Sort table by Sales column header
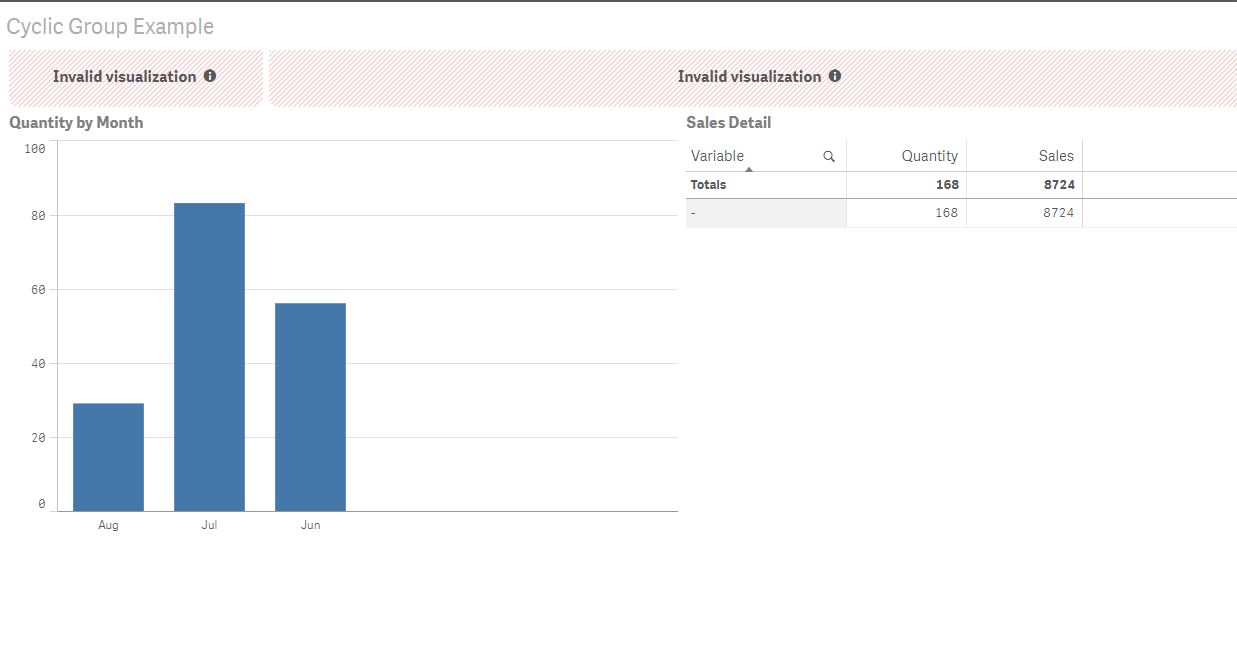The height and width of the screenshot is (661, 1237). tap(1056, 156)
